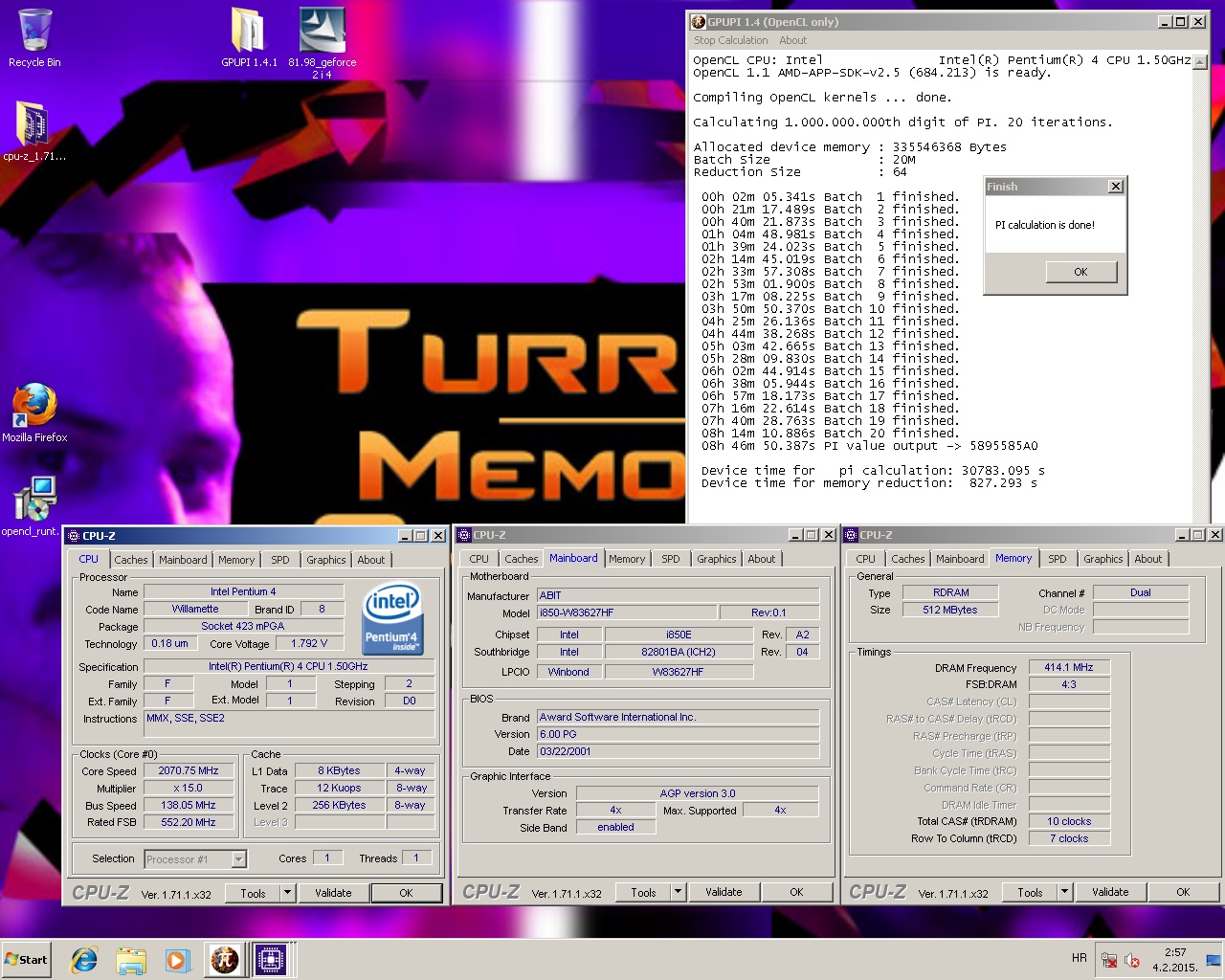
Task: Click Validate in middle CPU-Z window
Action: click(724, 892)
